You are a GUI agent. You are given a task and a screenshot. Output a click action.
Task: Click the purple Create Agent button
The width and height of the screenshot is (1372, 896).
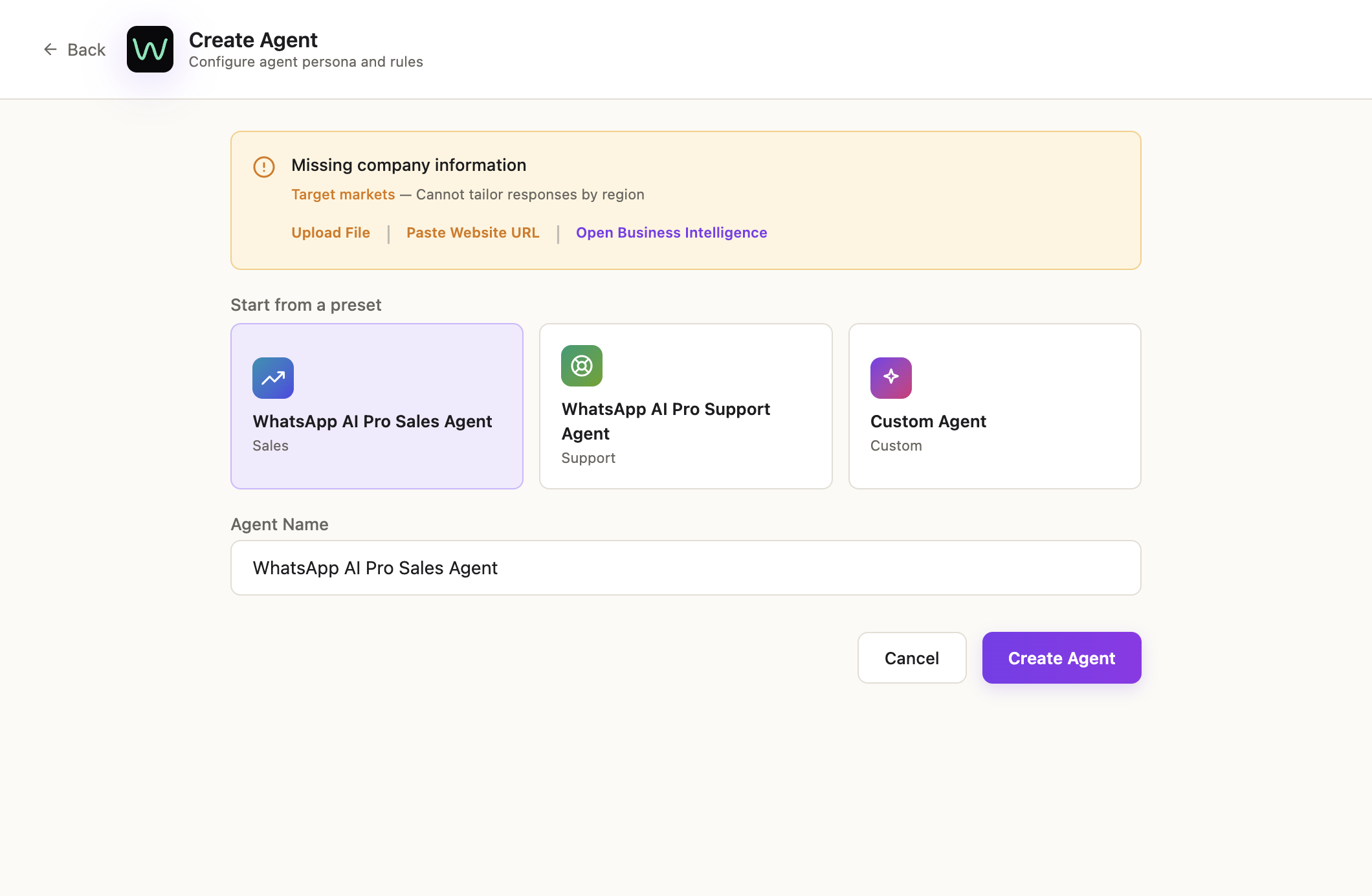pos(1062,658)
